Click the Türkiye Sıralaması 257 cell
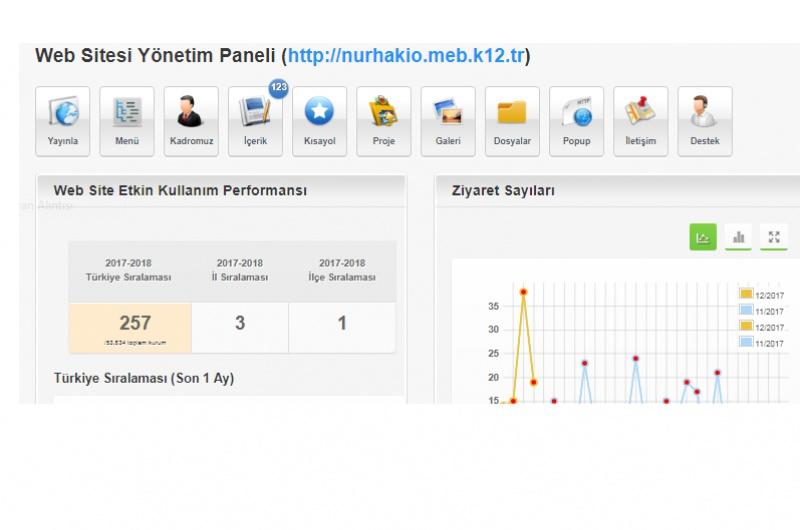800x530 pixels. 135,327
